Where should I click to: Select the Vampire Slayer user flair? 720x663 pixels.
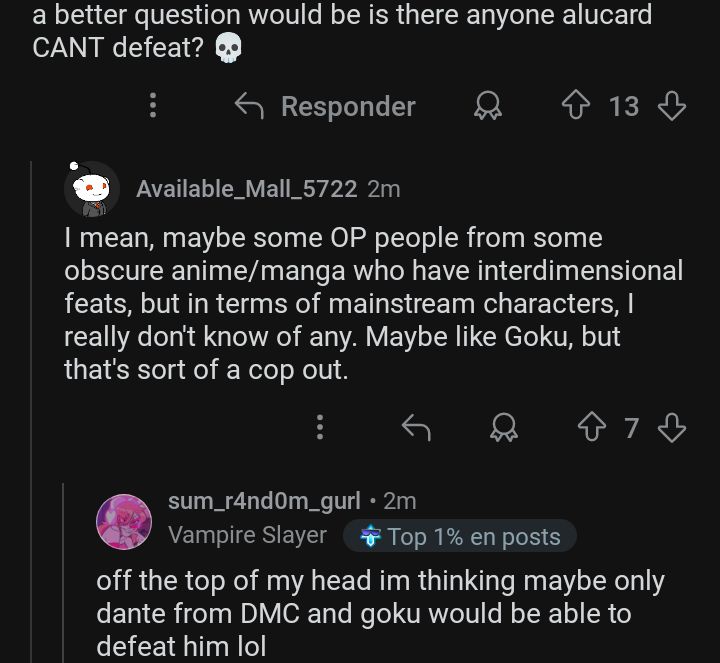247,536
